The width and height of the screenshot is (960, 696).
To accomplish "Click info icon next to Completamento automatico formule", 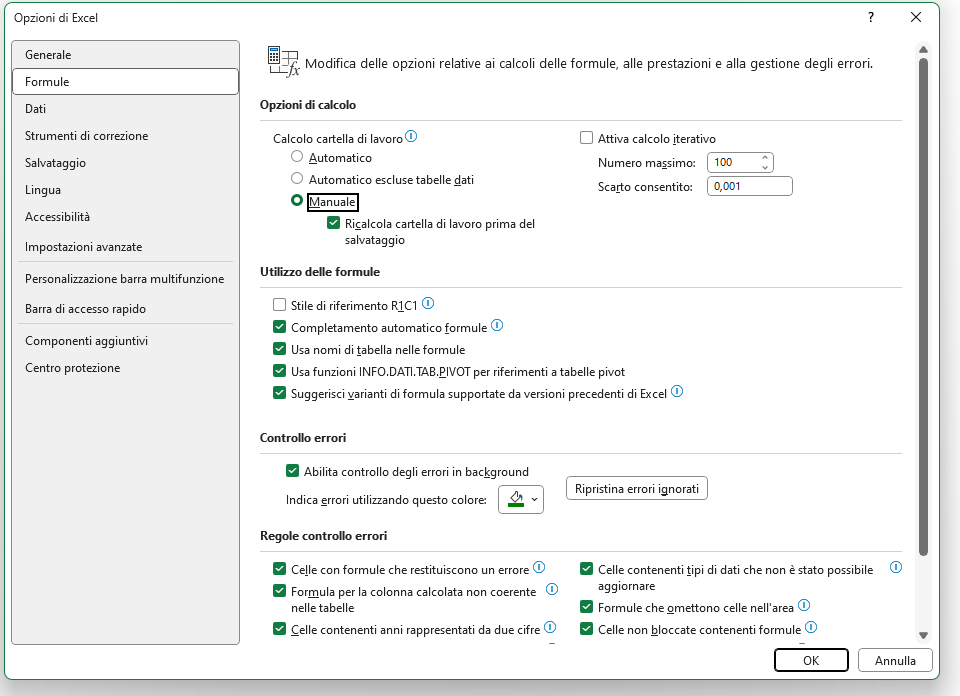I will pos(497,325).
